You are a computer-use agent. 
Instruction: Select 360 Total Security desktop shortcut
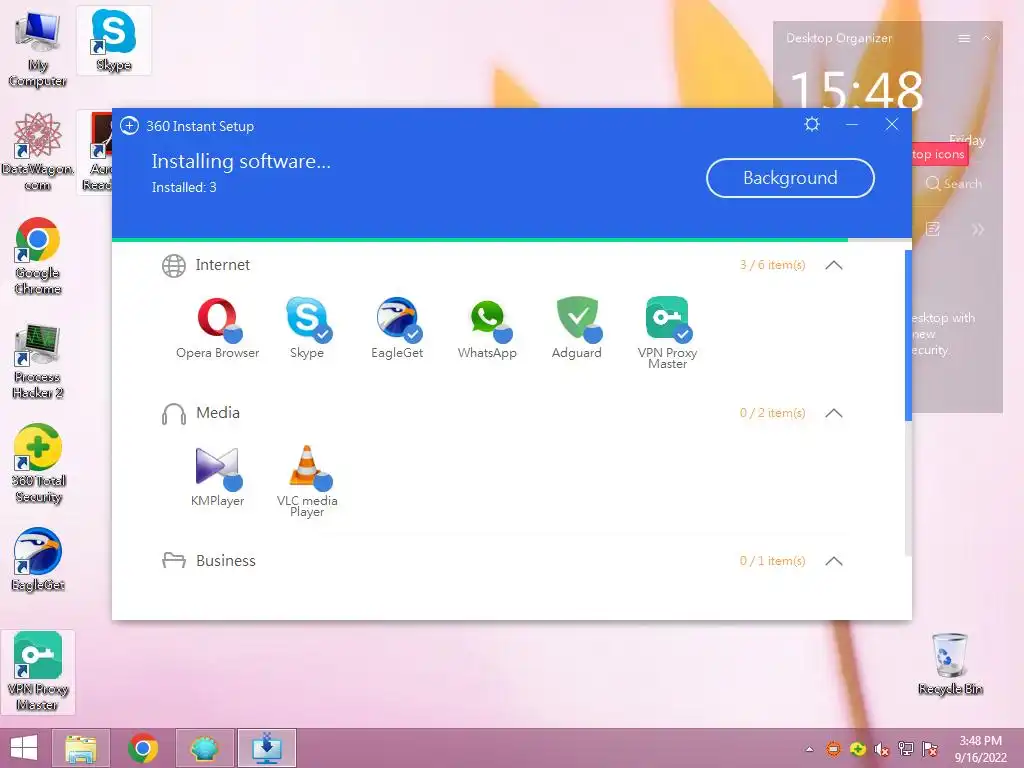coord(38,464)
